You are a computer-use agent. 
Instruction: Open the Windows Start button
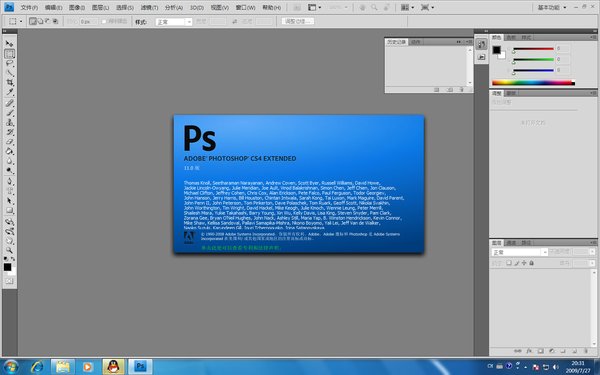click(10, 367)
